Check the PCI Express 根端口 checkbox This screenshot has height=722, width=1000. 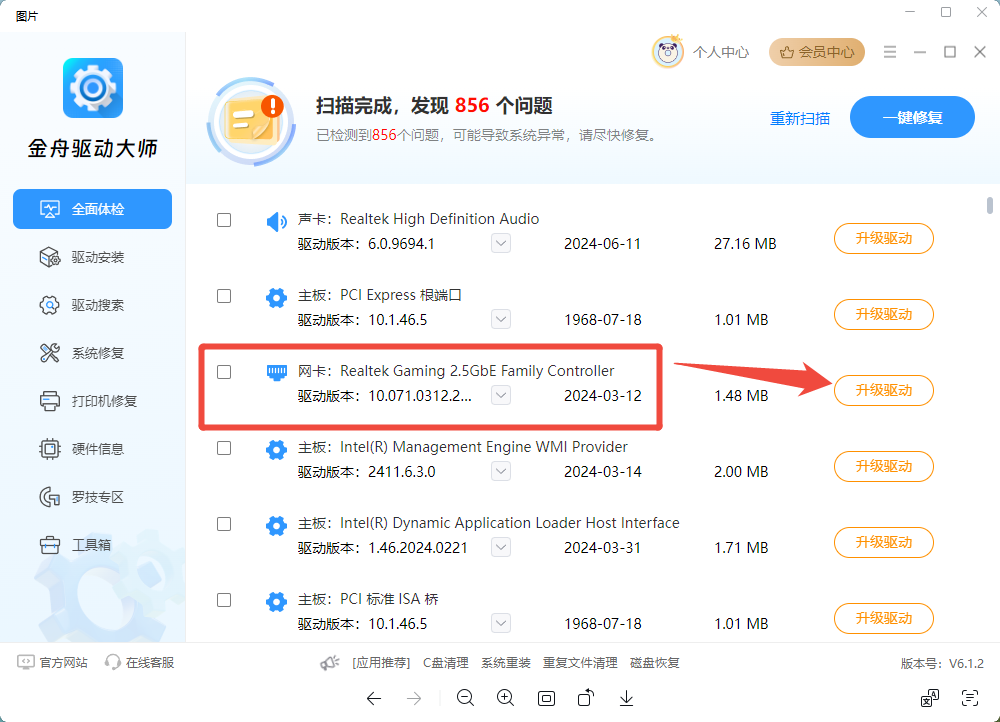(224, 296)
